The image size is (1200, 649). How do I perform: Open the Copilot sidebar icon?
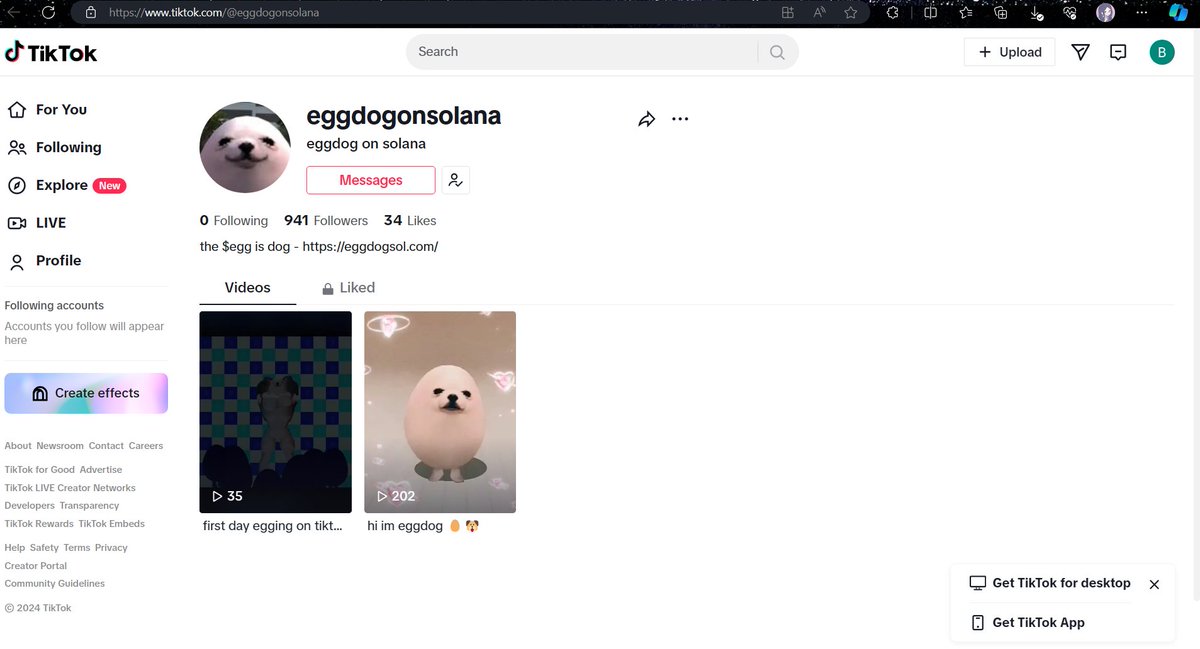click(x=1179, y=13)
